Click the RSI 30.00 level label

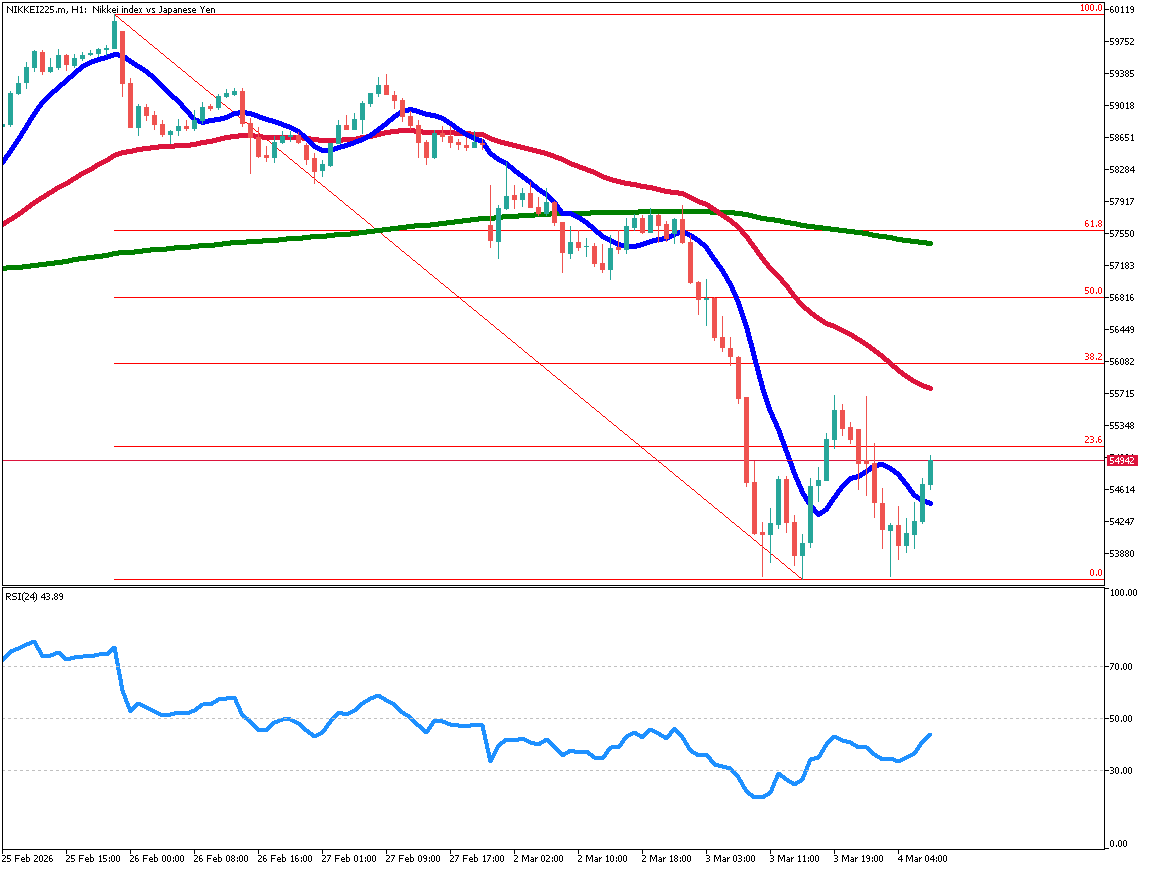pos(1121,771)
